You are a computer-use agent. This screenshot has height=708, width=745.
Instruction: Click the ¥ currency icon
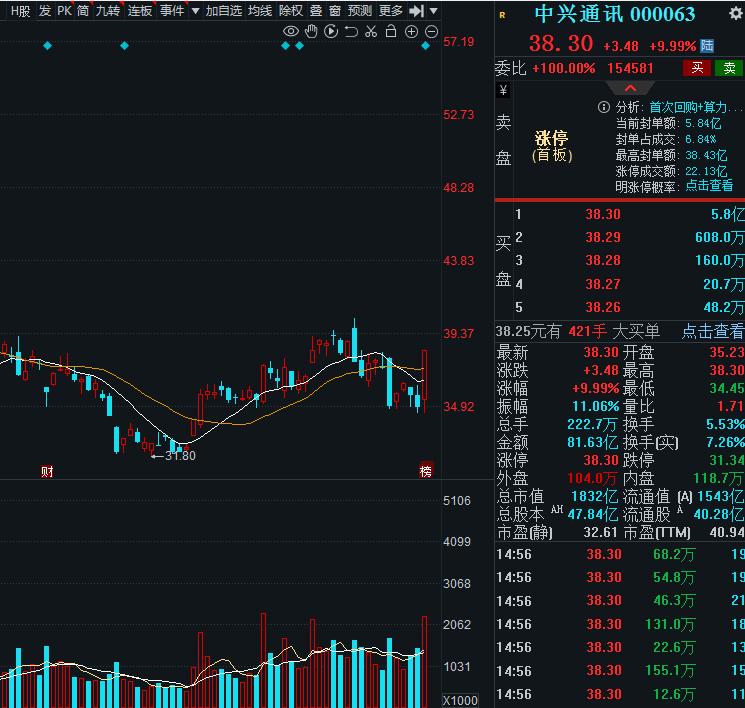(x=503, y=90)
